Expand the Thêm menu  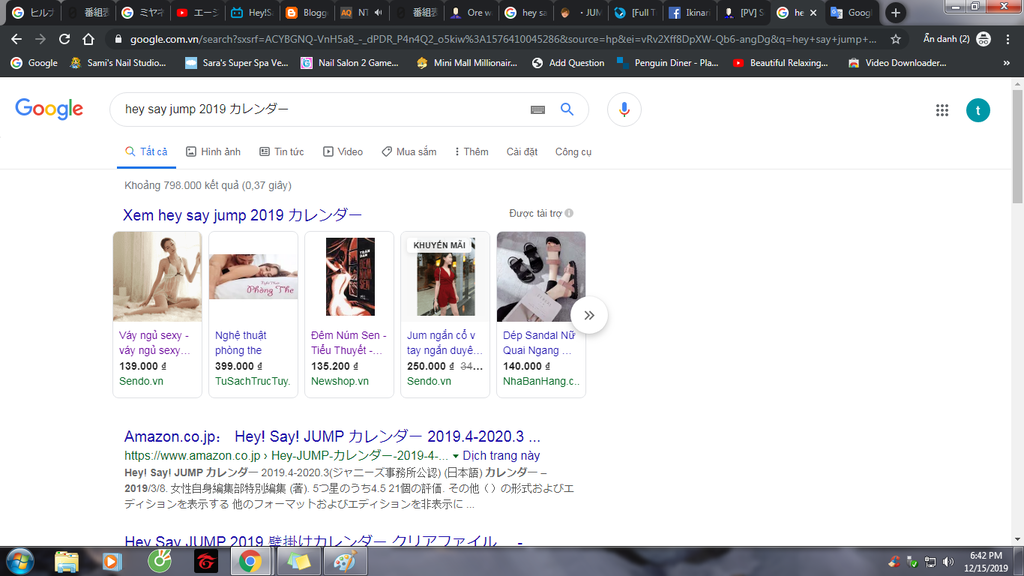click(x=472, y=152)
